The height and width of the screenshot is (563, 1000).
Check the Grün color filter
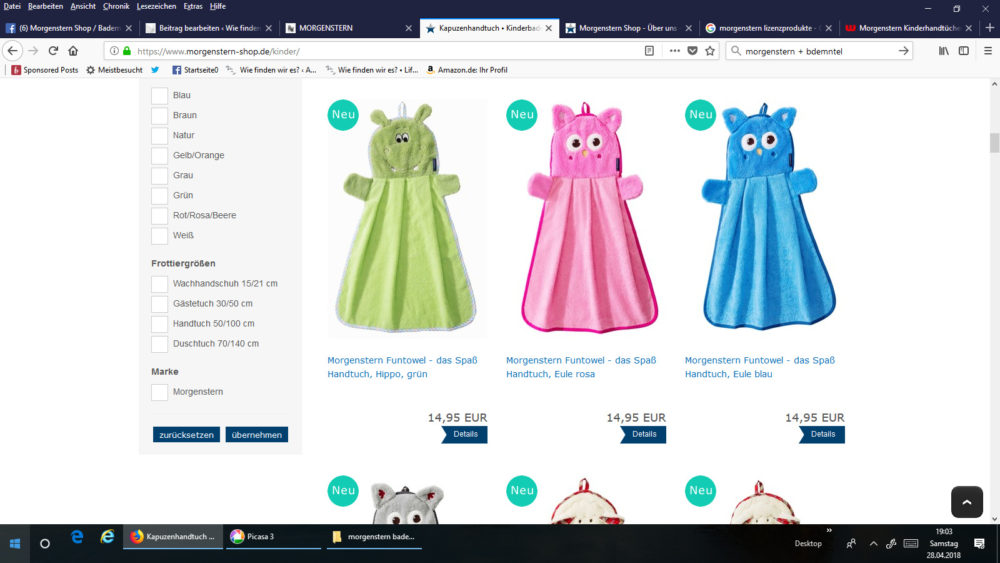(x=159, y=196)
